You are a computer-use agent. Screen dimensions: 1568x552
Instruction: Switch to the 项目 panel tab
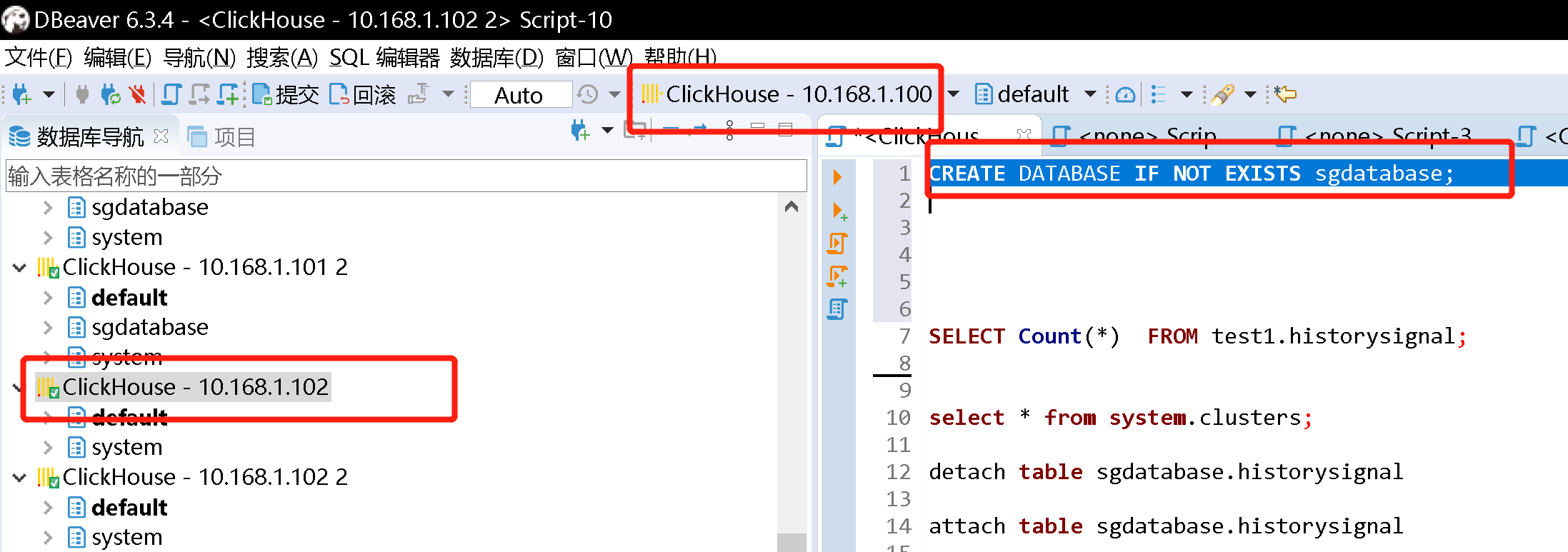coord(221,136)
